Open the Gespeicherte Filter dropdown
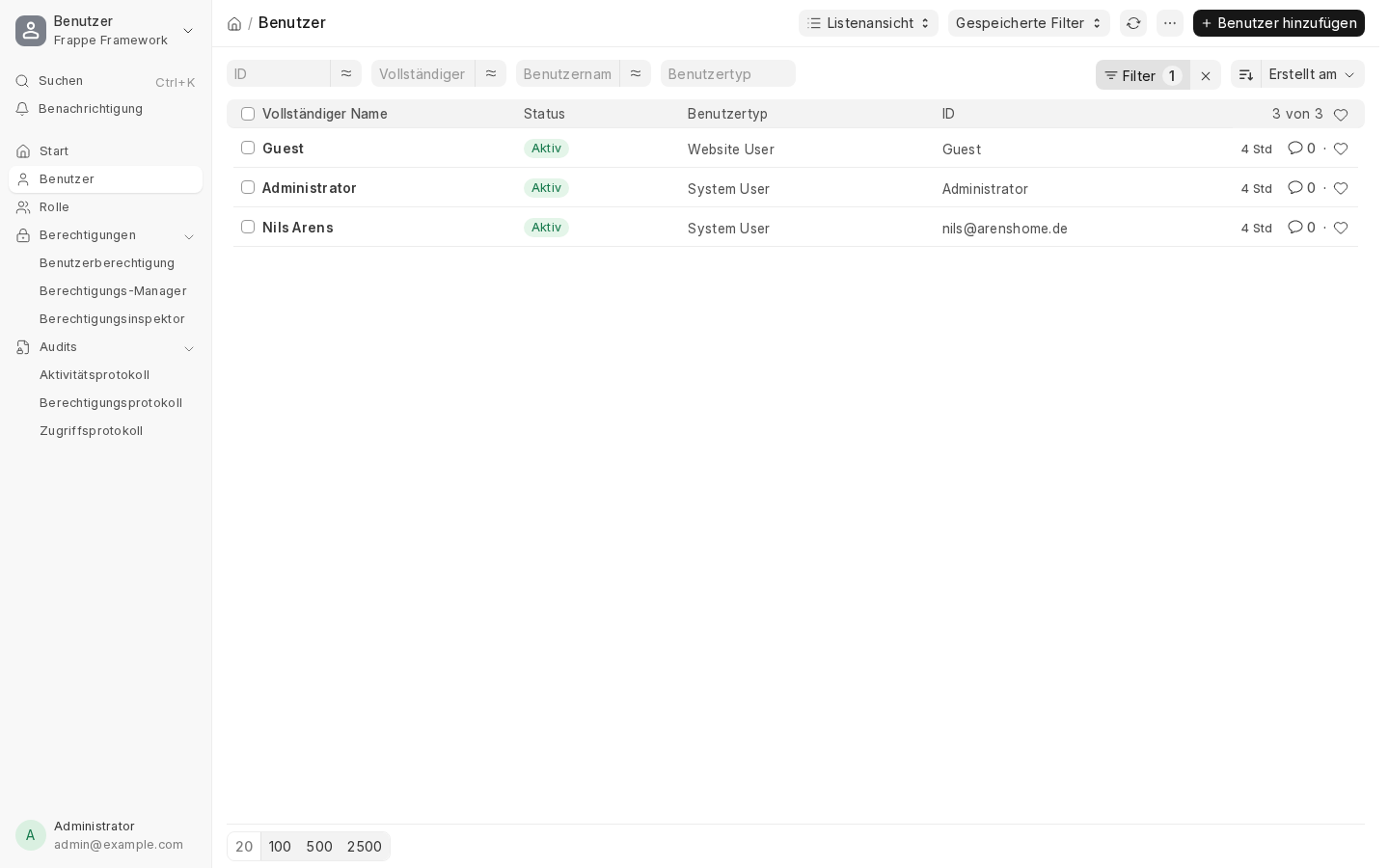The width and height of the screenshot is (1389, 868). click(1028, 23)
